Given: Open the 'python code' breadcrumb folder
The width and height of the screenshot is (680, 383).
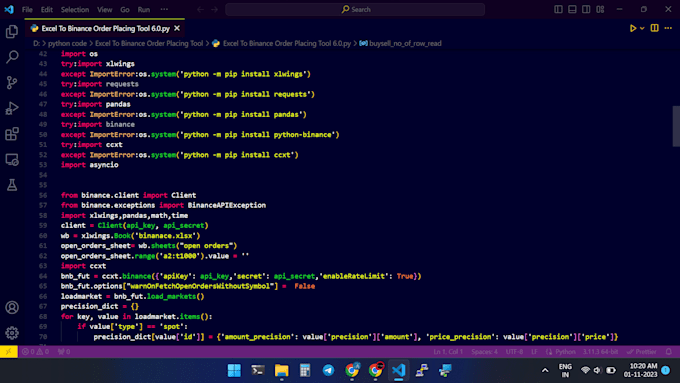Looking at the screenshot, I should [67, 43].
